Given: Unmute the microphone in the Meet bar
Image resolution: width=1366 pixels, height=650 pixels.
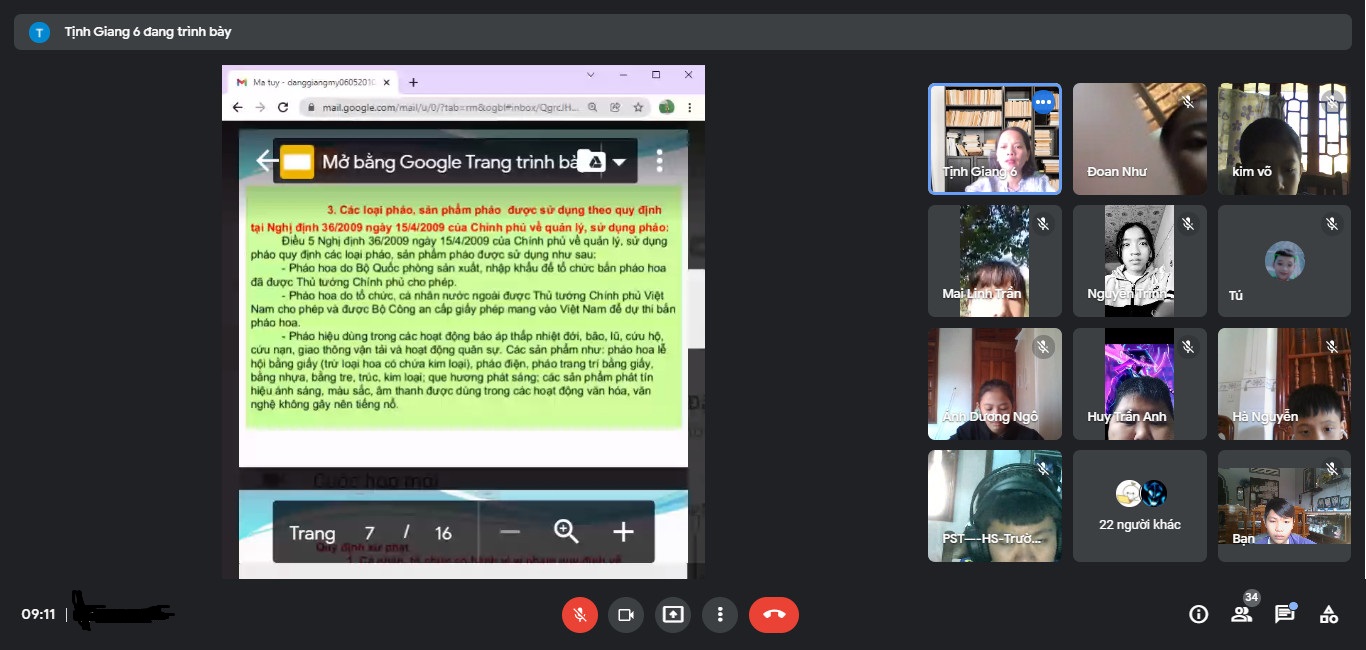Looking at the screenshot, I should 579,615.
